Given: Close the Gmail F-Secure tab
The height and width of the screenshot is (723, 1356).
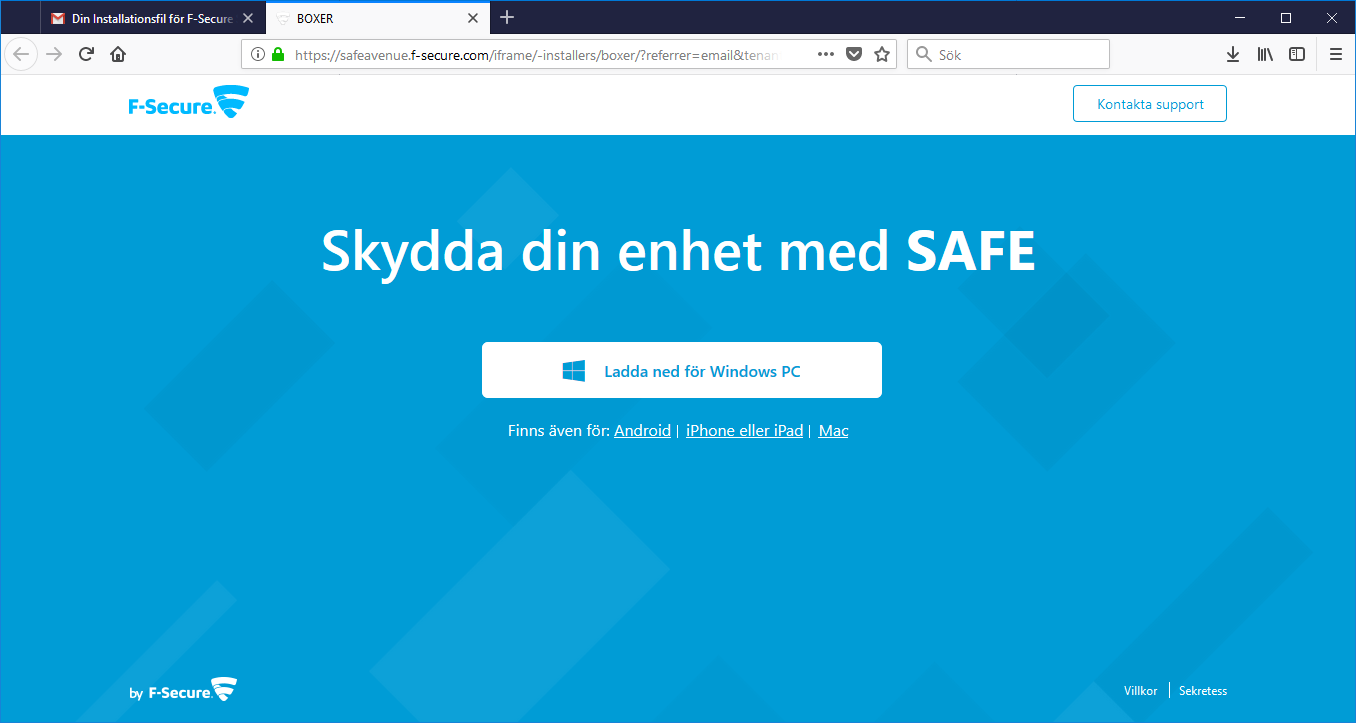Looking at the screenshot, I should click(248, 18).
